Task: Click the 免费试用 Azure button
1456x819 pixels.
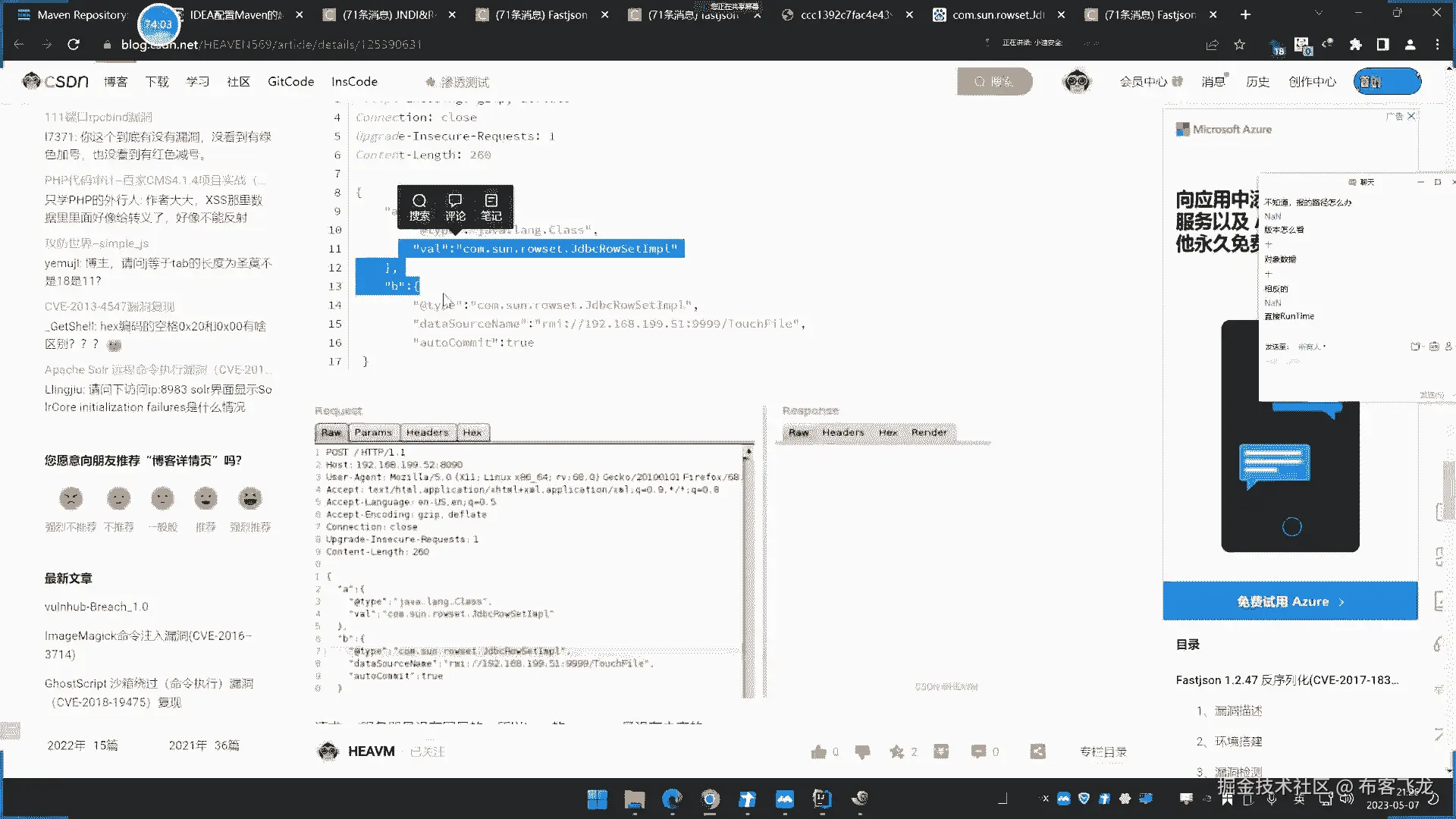Action: (1289, 601)
